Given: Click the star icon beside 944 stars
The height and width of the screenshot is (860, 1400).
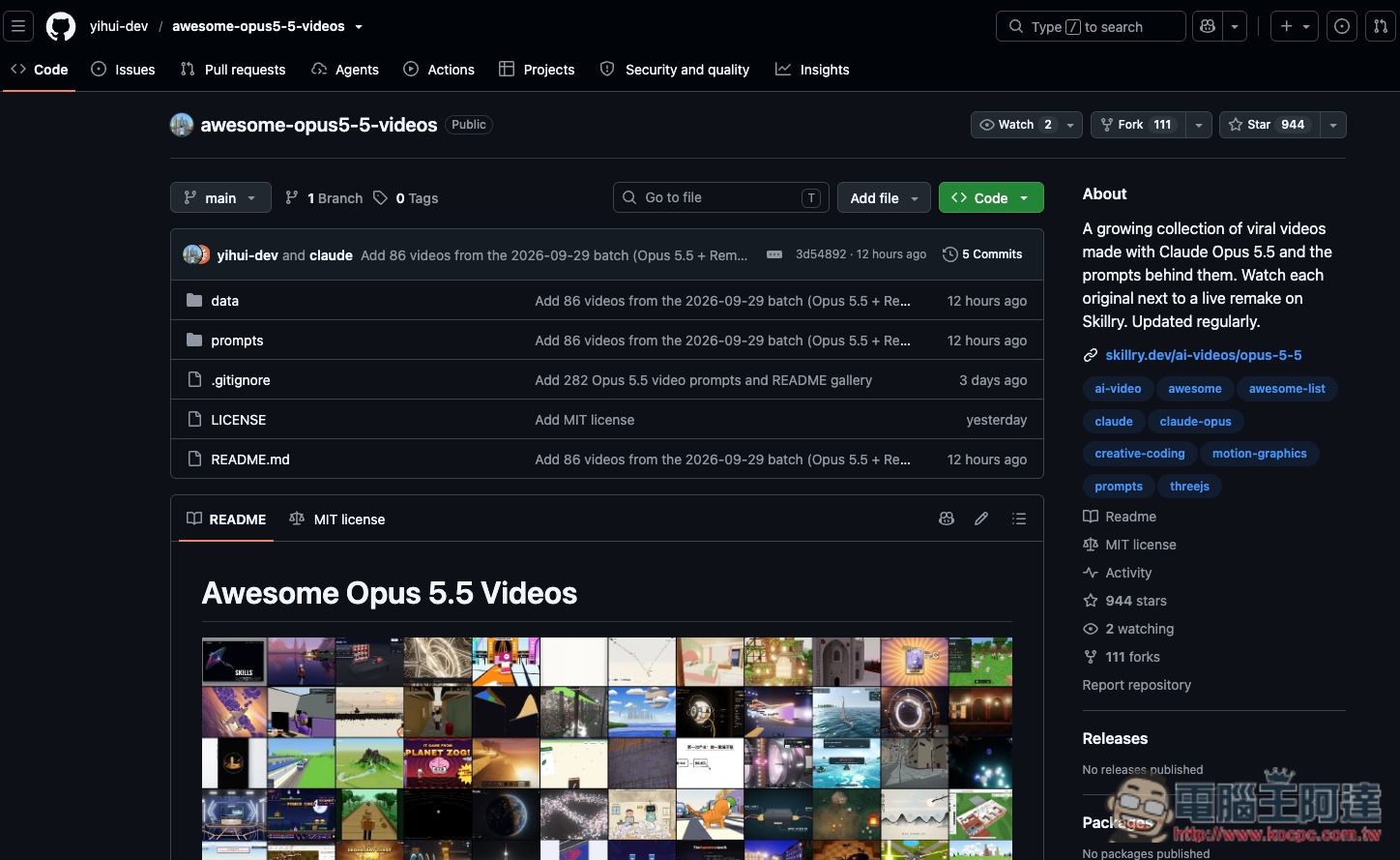Looking at the screenshot, I should pos(1091,601).
